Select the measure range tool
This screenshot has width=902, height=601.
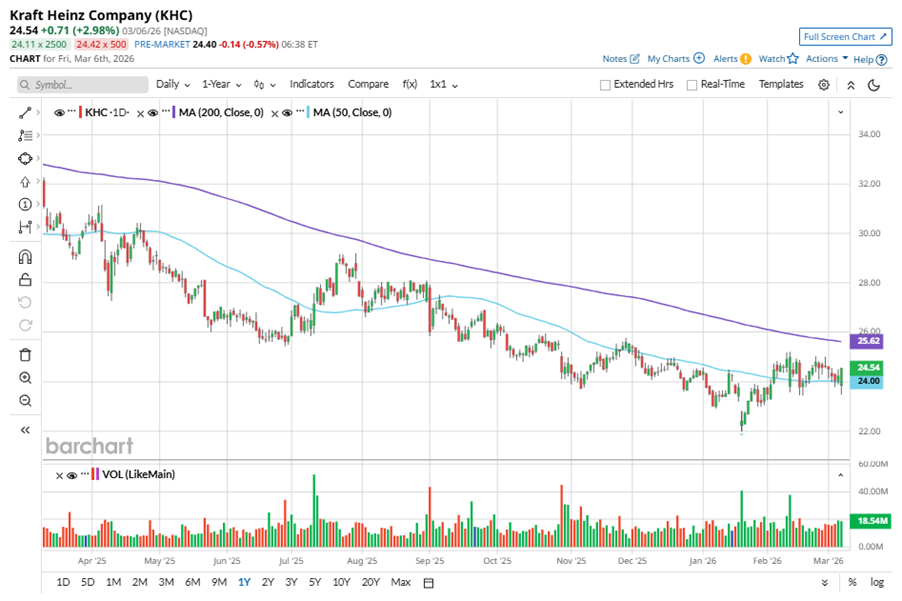[25, 227]
